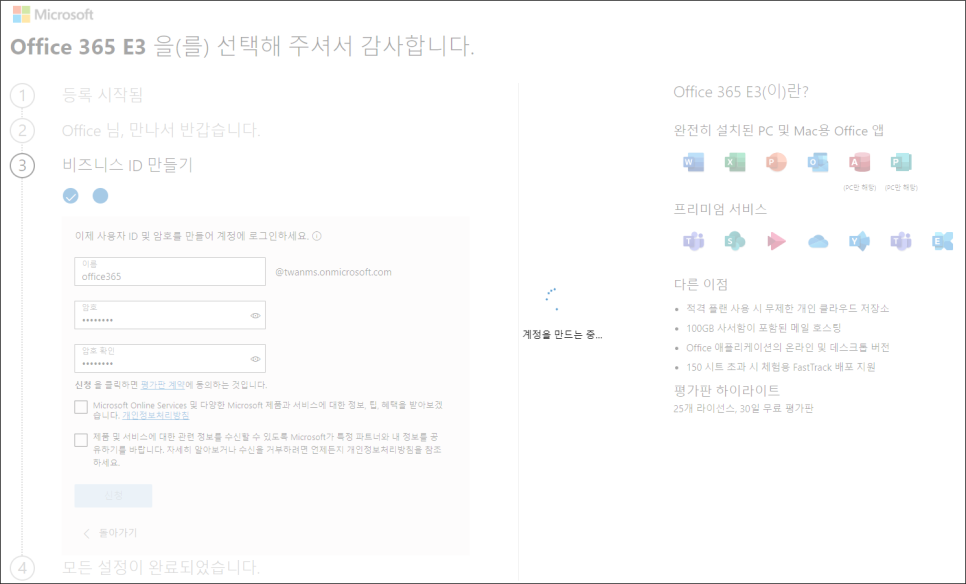Click the 평가판 하이라이트 heading
Image resolution: width=966 pixels, height=584 pixels.
pos(727,391)
